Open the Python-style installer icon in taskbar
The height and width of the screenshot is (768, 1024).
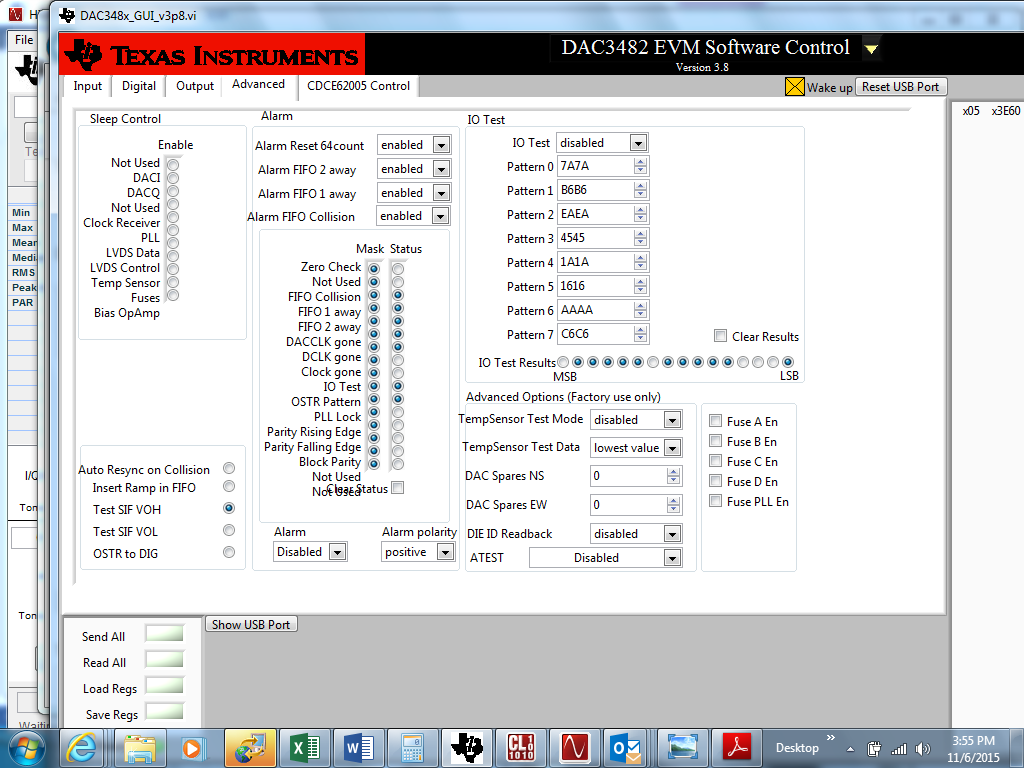(250, 748)
